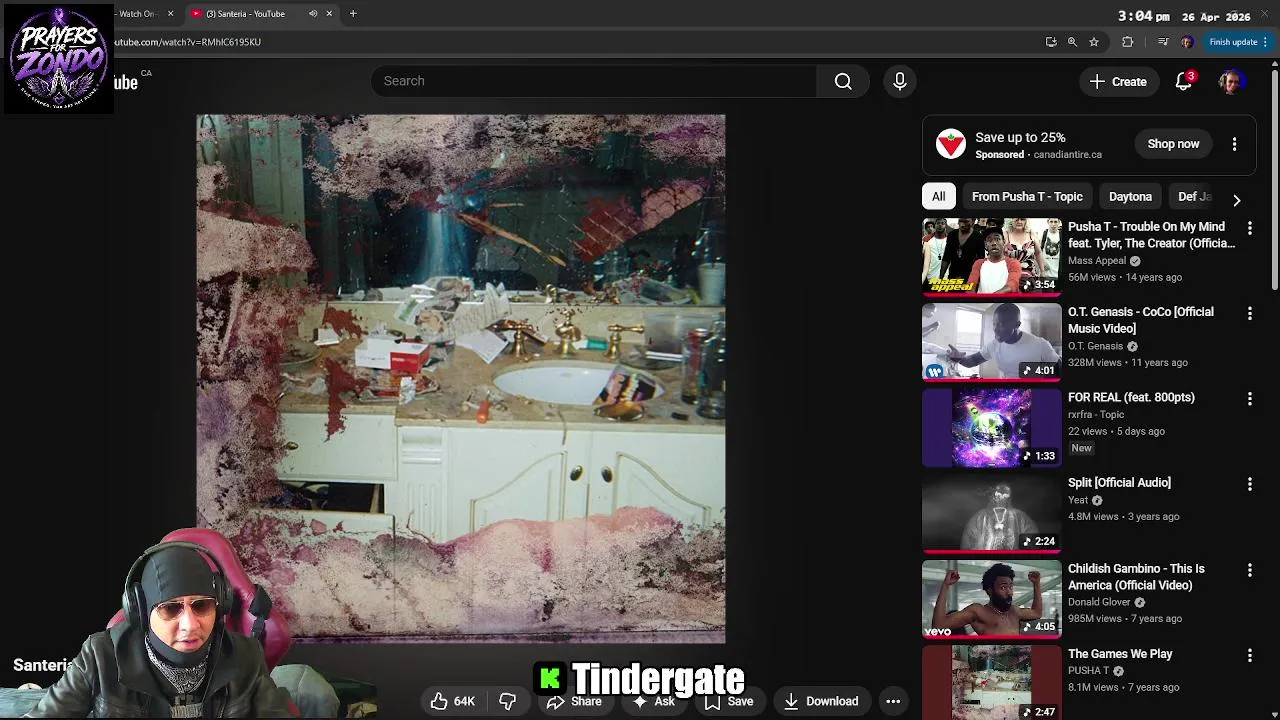Open menu for FOR REAL (feat. 800pts)

click(x=1249, y=399)
